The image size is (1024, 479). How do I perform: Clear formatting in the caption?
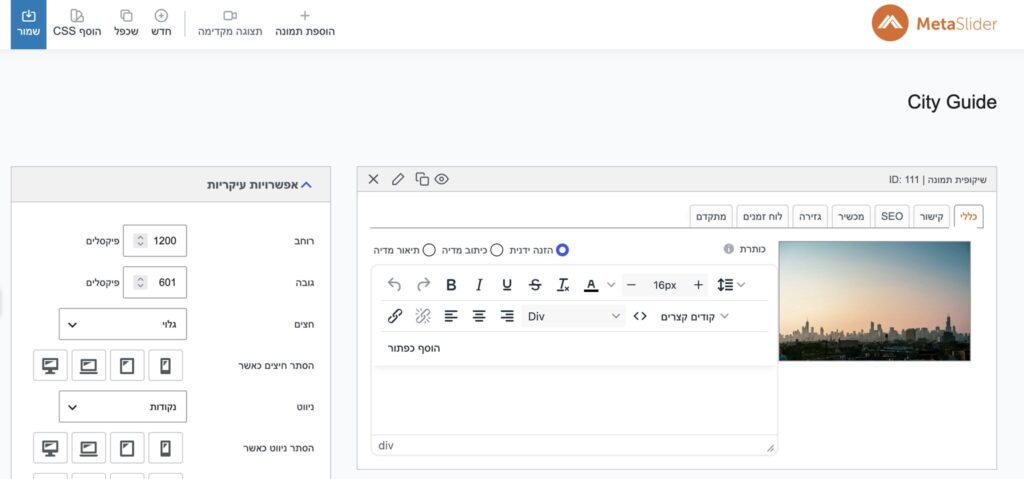(x=563, y=284)
